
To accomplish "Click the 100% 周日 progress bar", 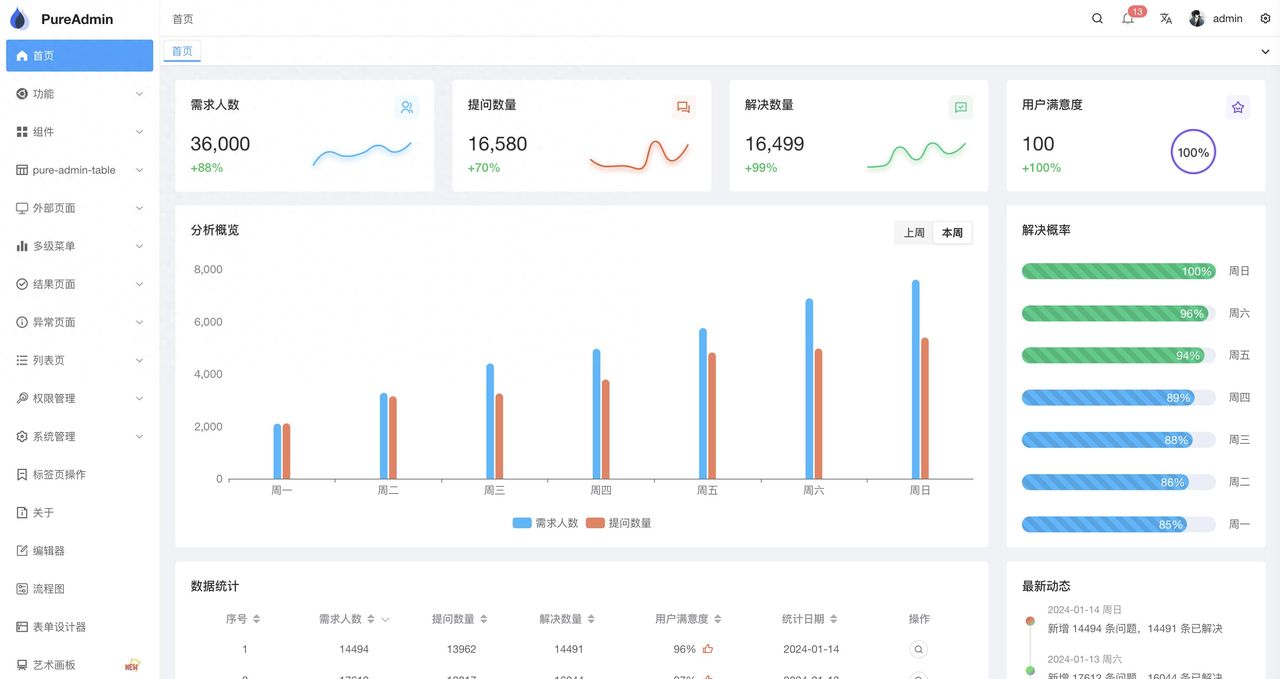I will (x=1118, y=271).
